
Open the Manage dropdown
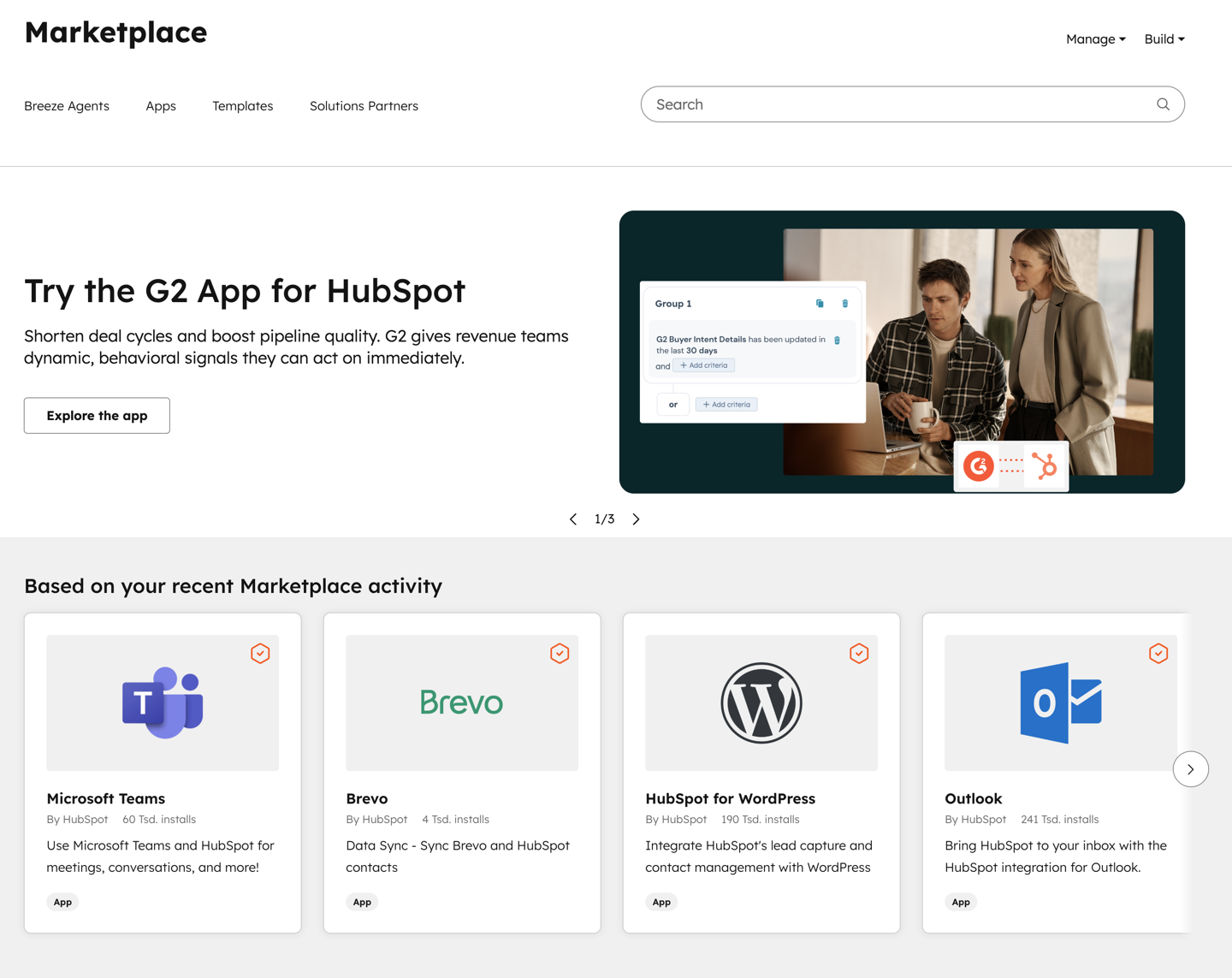click(1095, 39)
